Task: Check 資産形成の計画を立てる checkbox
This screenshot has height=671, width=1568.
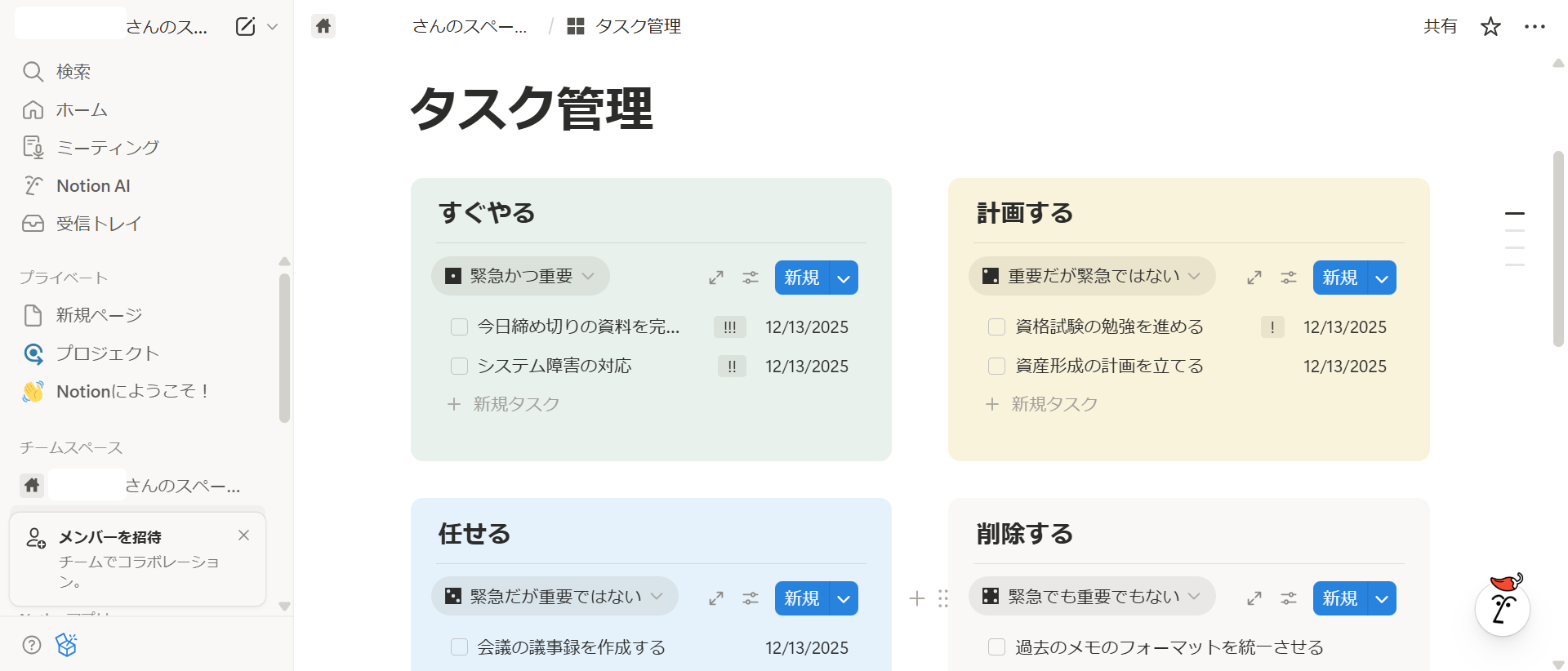Action: click(996, 367)
